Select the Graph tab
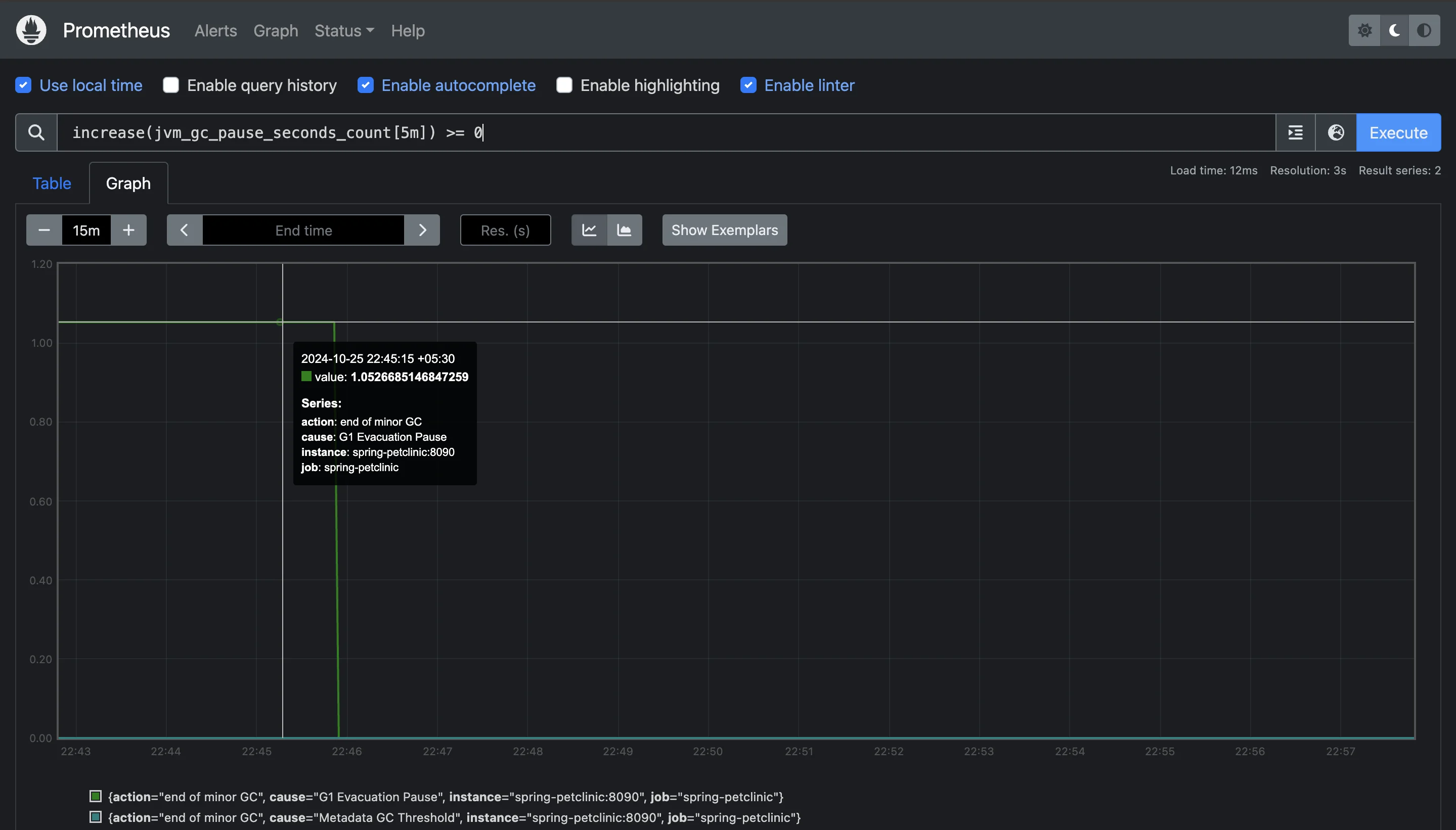 click(128, 183)
